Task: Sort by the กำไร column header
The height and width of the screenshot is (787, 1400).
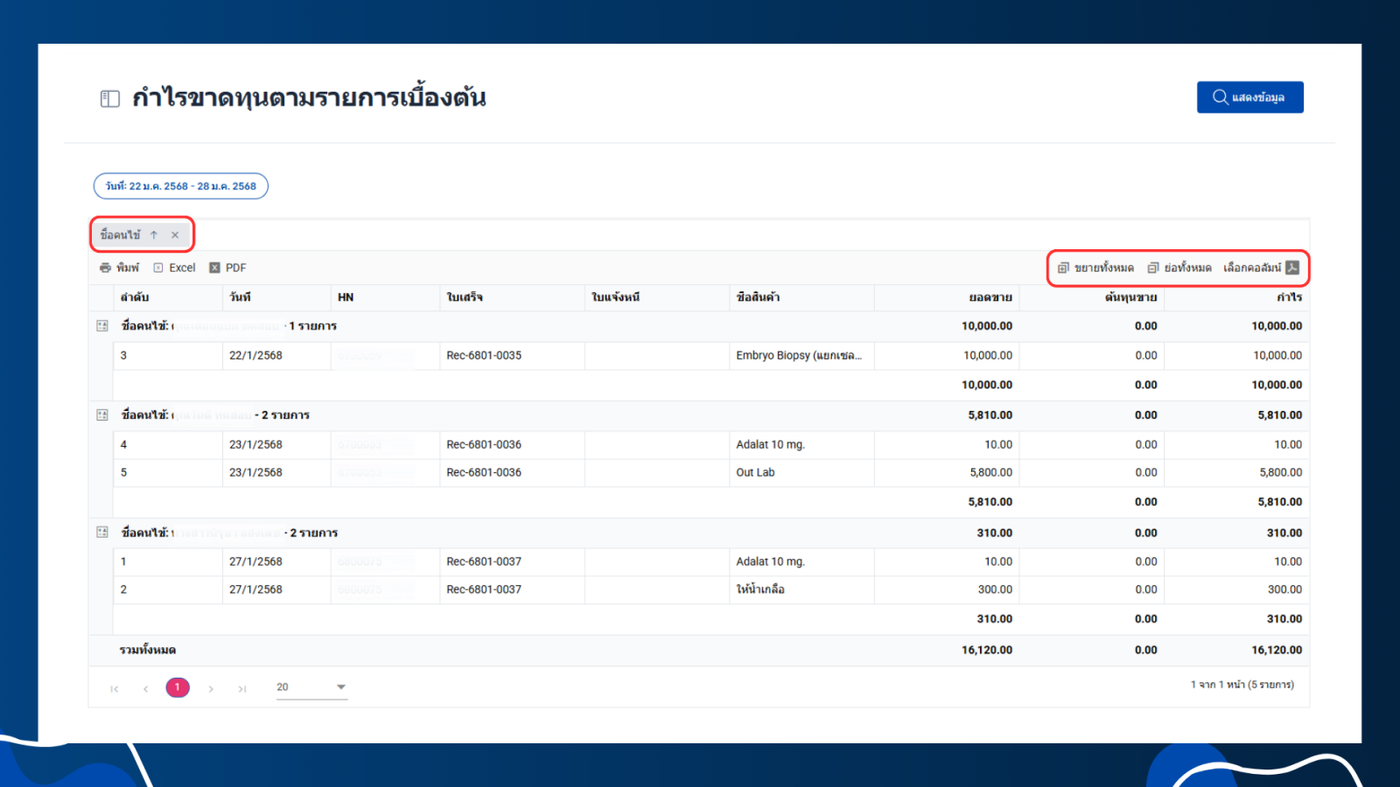Action: 1237,298
